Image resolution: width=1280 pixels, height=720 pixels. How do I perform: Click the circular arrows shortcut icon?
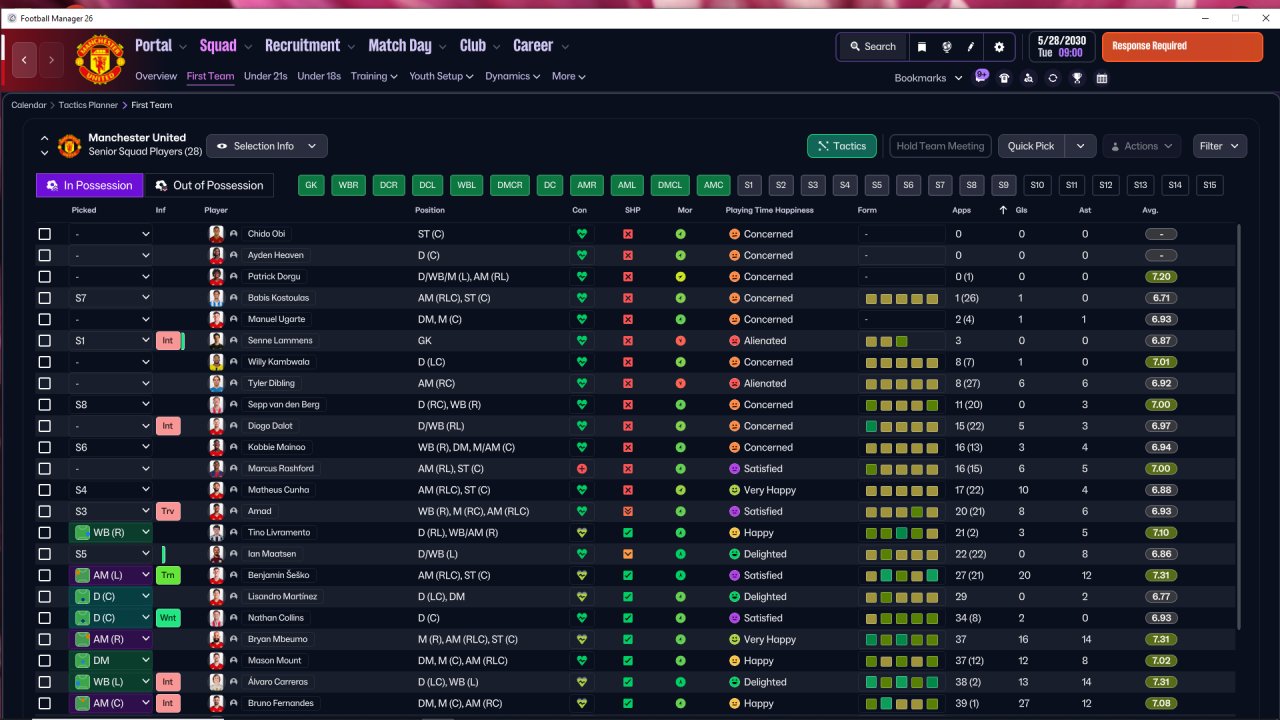point(1052,78)
